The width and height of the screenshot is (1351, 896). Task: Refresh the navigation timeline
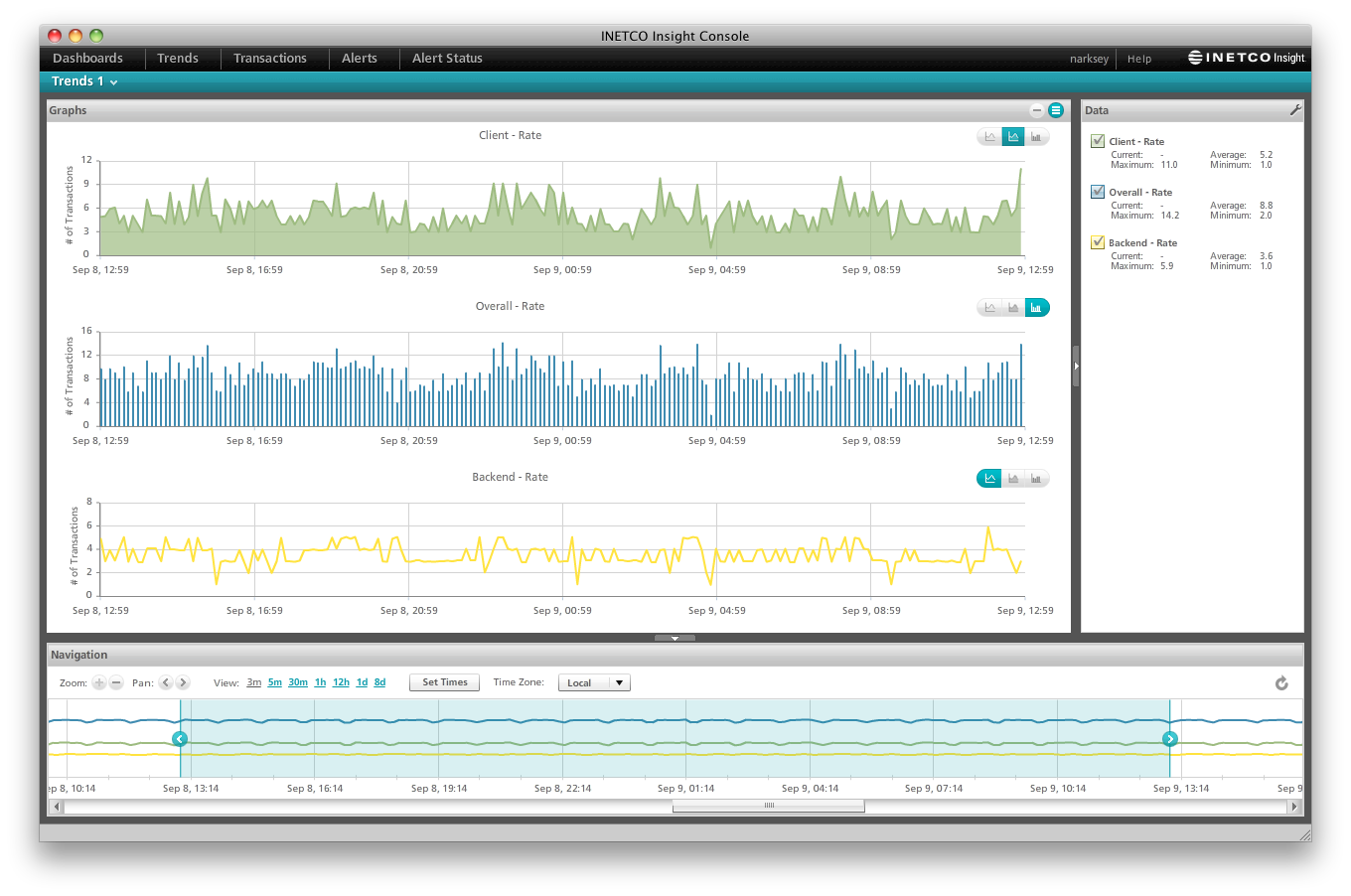[x=1281, y=683]
